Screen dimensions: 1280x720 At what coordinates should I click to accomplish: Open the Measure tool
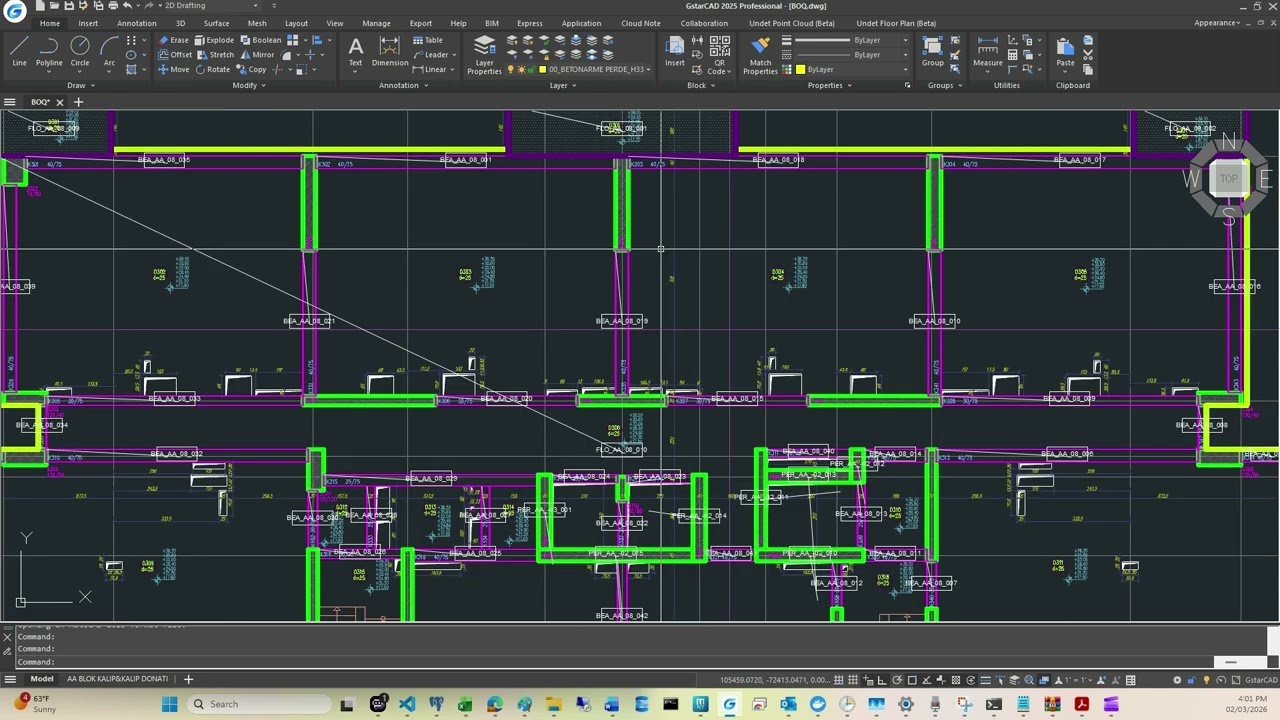[x=987, y=52]
